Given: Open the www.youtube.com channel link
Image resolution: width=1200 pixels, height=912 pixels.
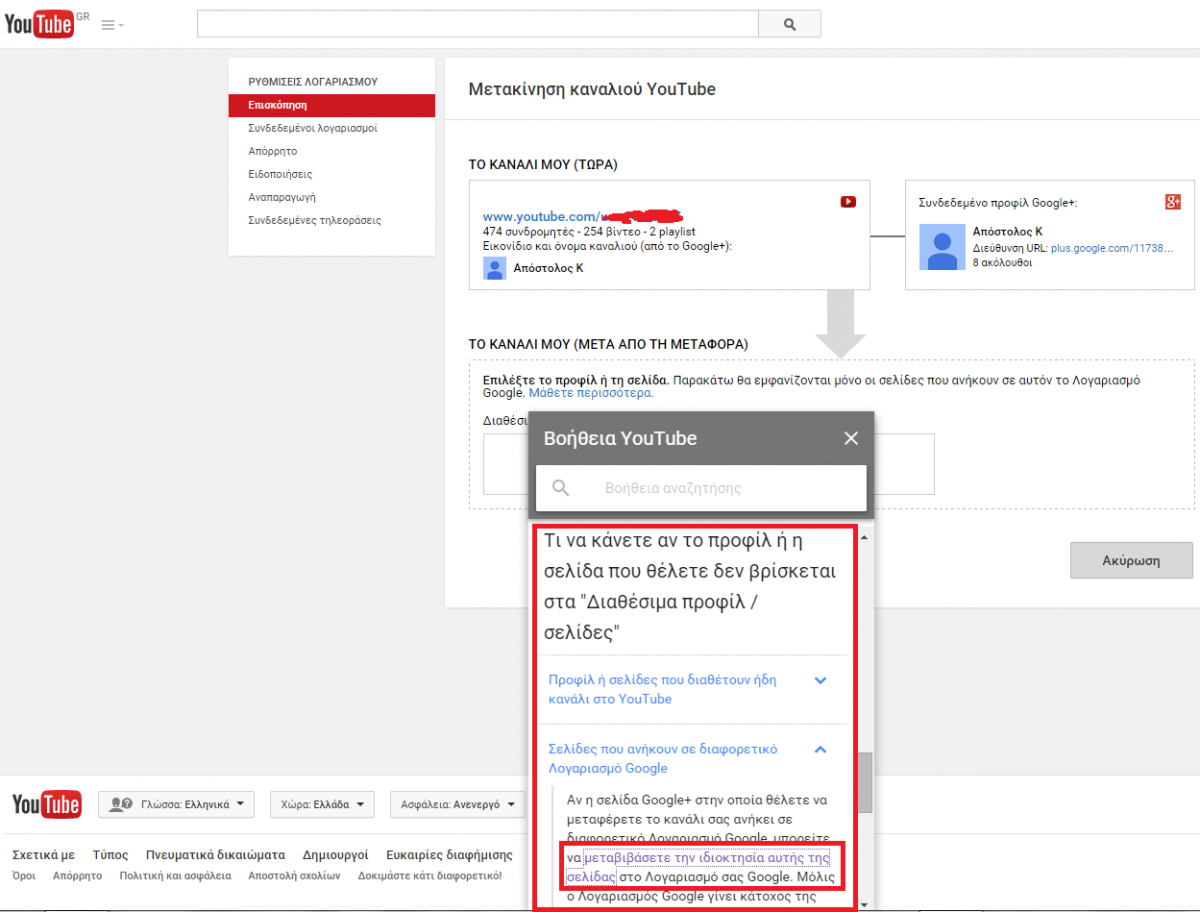Looking at the screenshot, I should [x=582, y=216].
